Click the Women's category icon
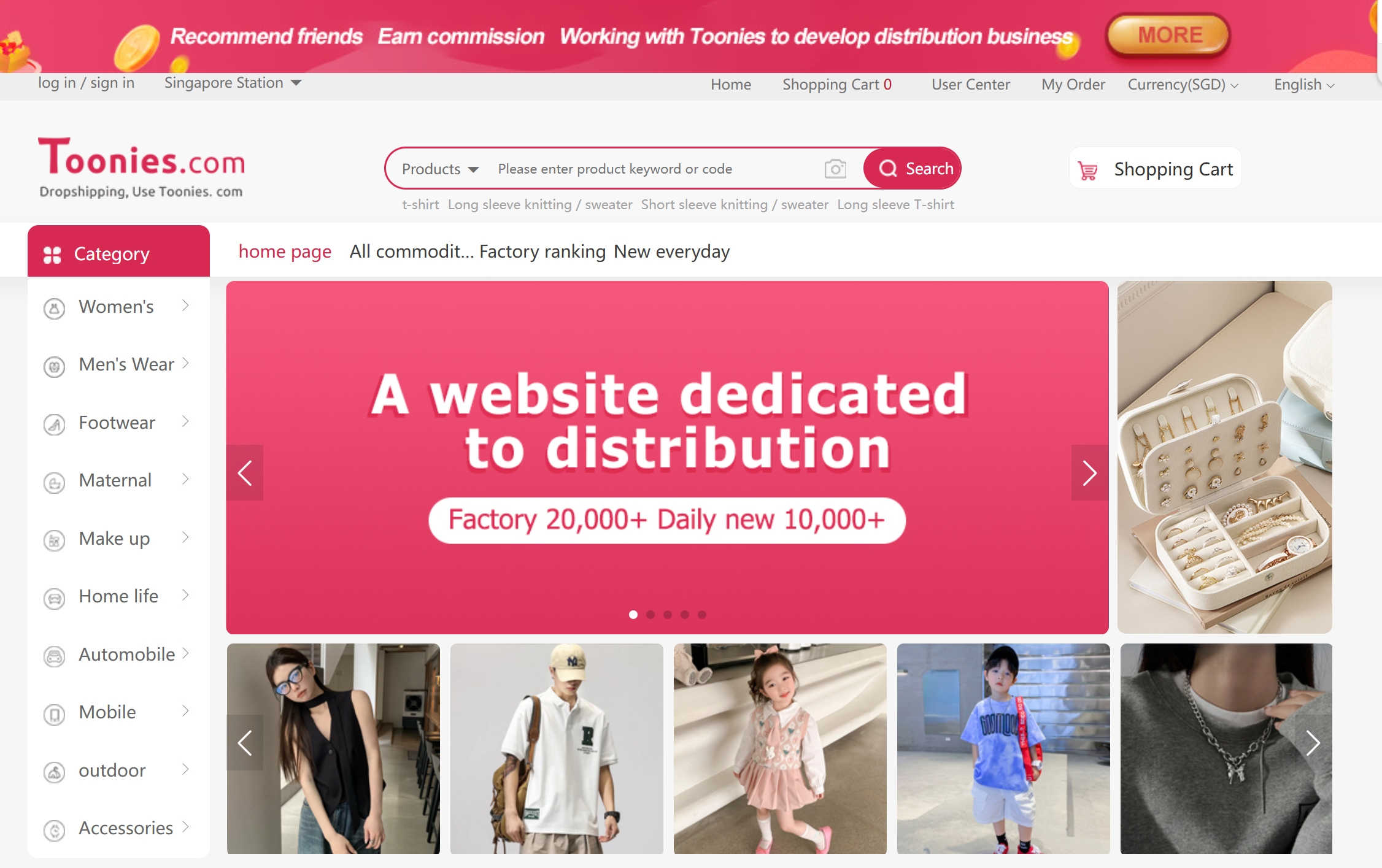The image size is (1382, 868). pyautogui.click(x=54, y=308)
